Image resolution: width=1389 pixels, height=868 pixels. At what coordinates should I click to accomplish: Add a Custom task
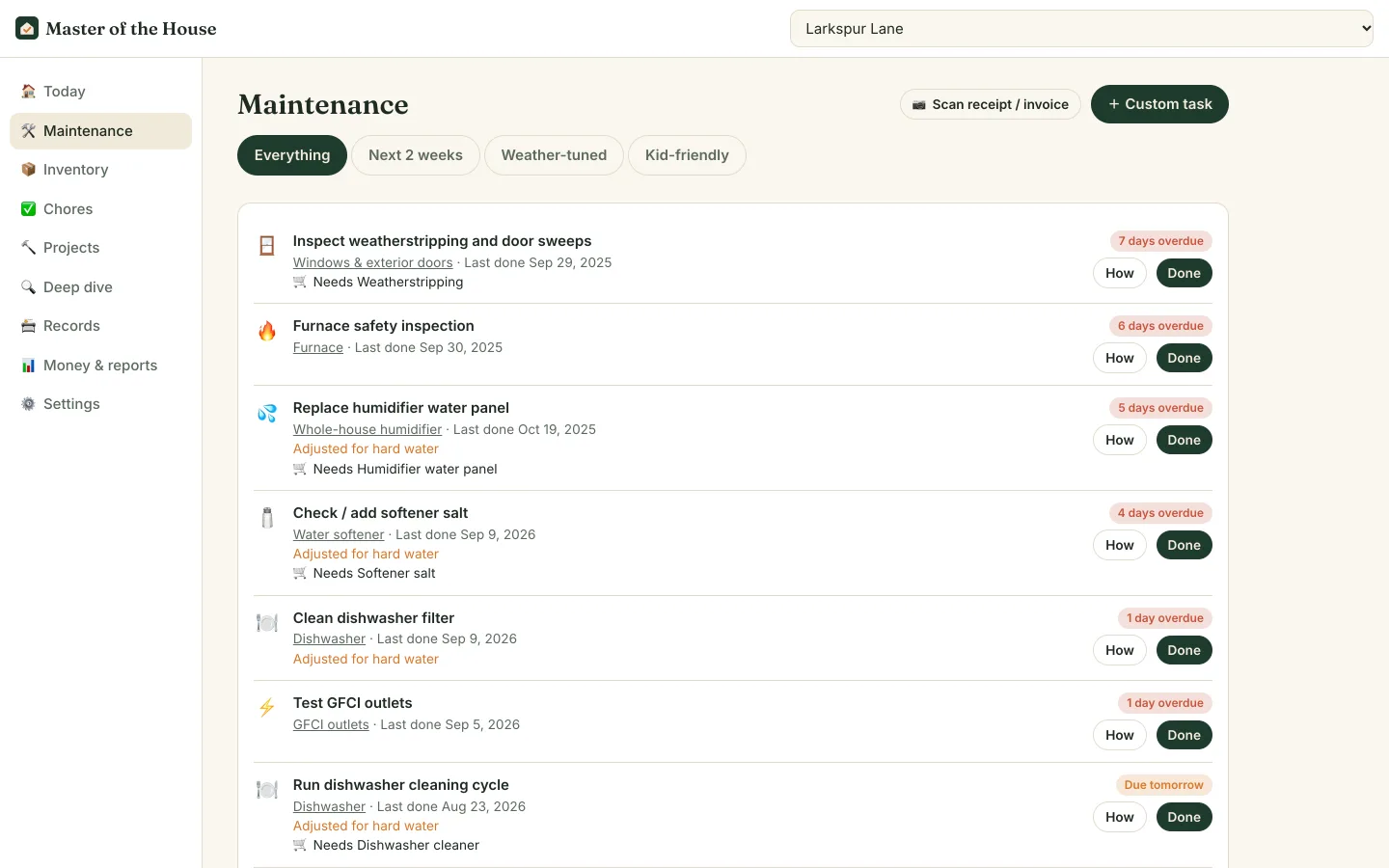[1159, 104]
